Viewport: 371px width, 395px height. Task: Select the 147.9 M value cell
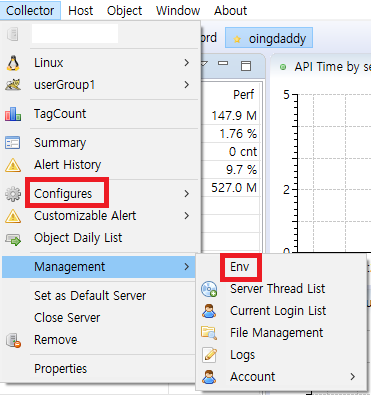(x=234, y=116)
